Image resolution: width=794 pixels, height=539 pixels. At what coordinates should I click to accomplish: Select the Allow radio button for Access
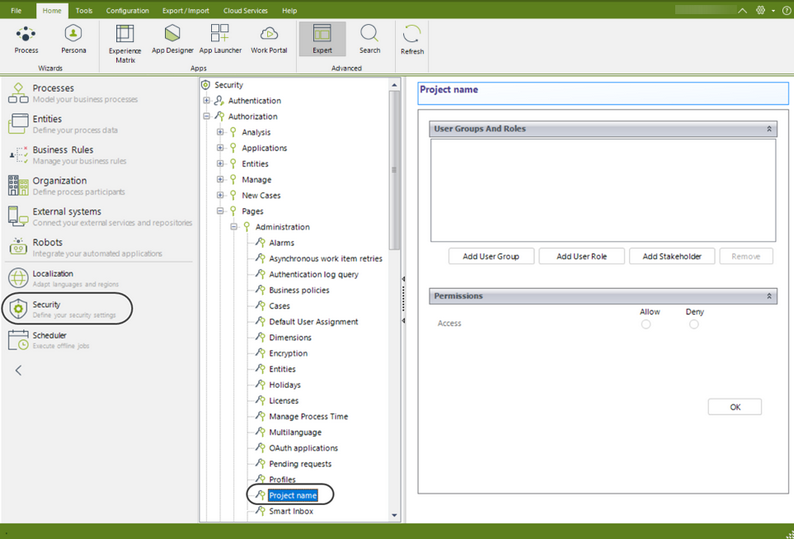(646, 324)
